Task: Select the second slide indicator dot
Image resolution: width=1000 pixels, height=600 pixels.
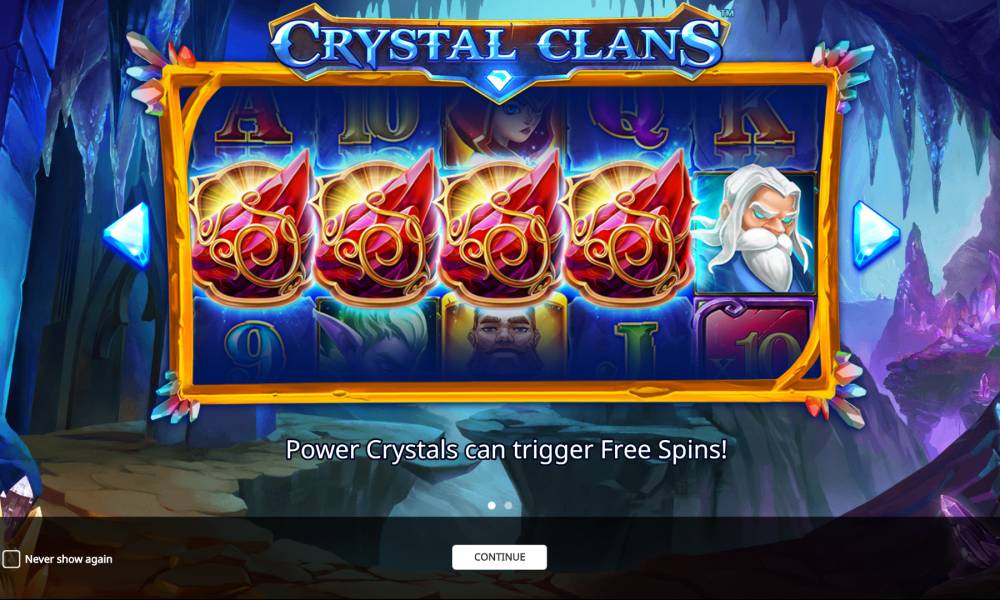Action: pos(508,505)
